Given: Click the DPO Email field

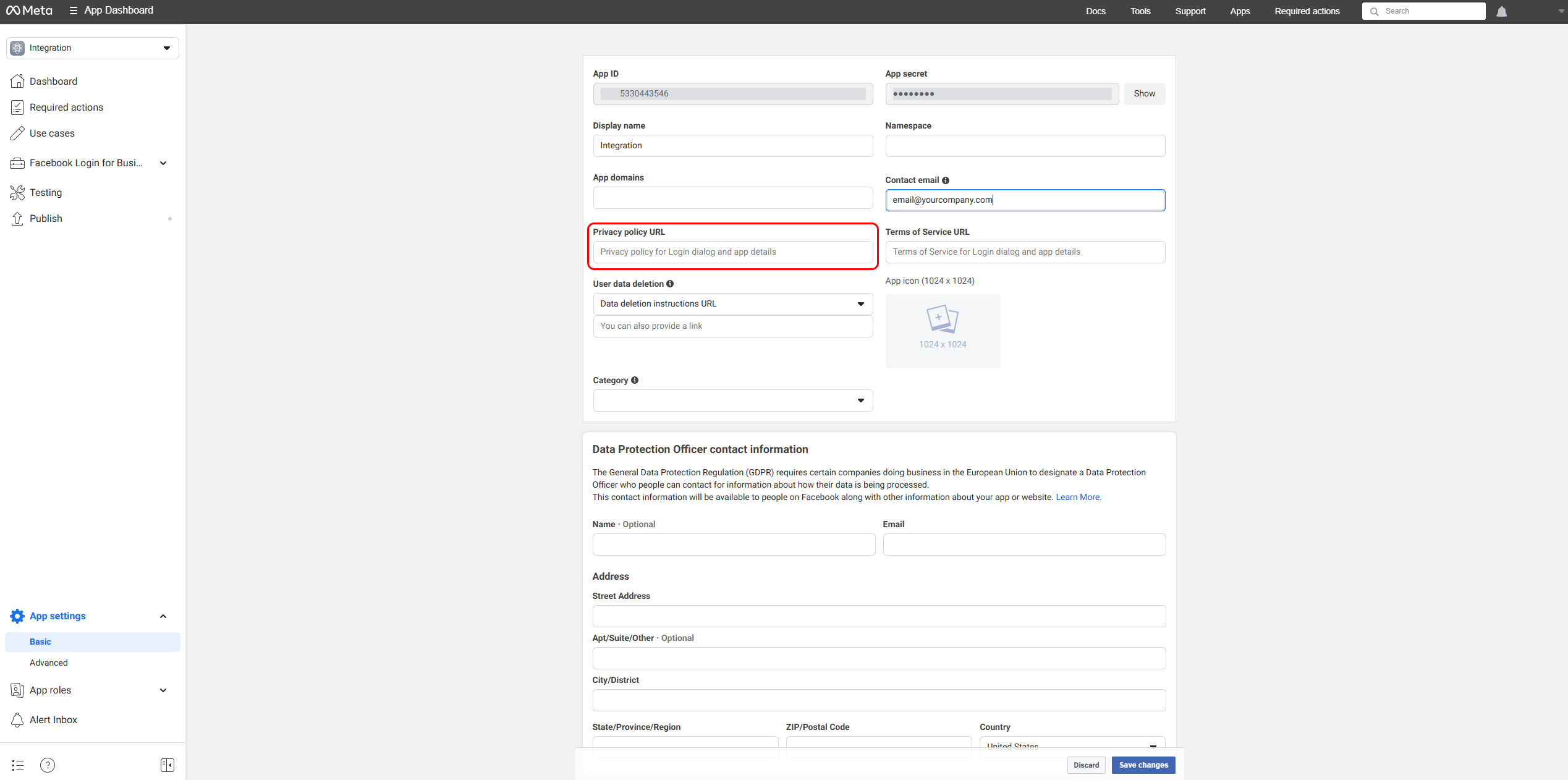Looking at the screenshot, I should [1024, 544].
